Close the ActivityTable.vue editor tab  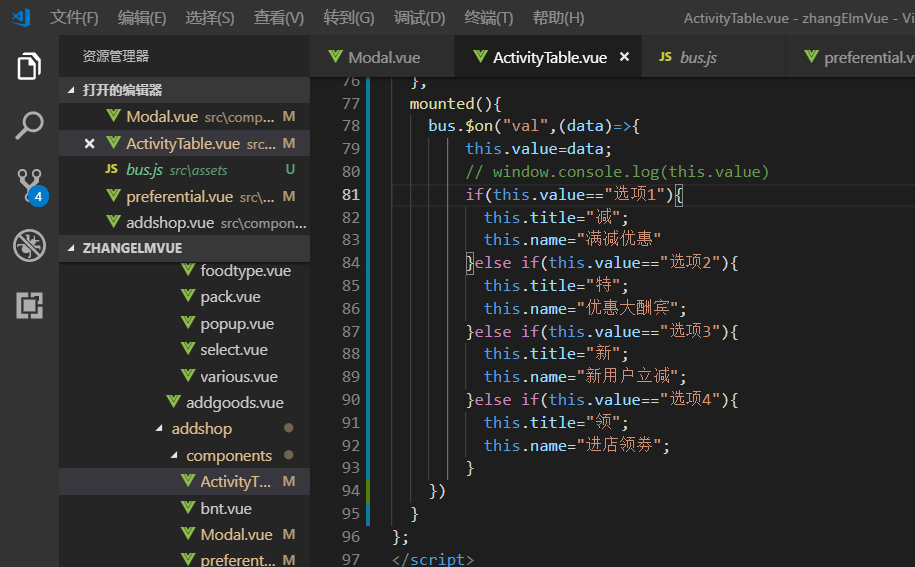click(624, 57)
